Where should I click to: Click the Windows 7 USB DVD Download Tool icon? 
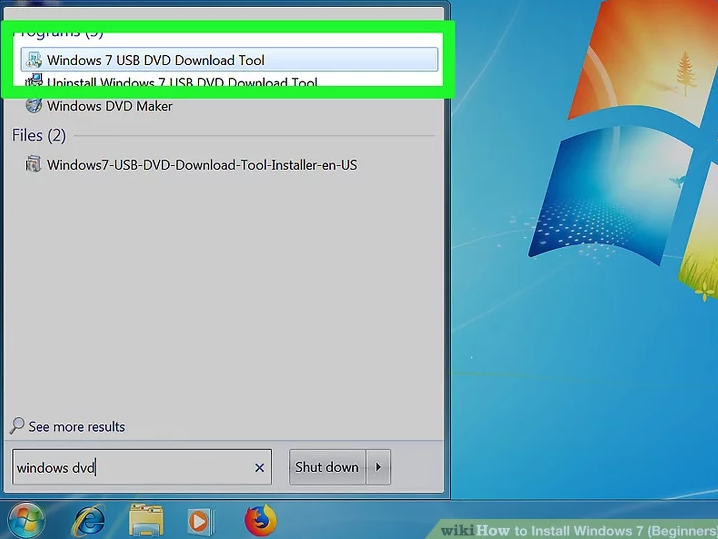(34, 60)
